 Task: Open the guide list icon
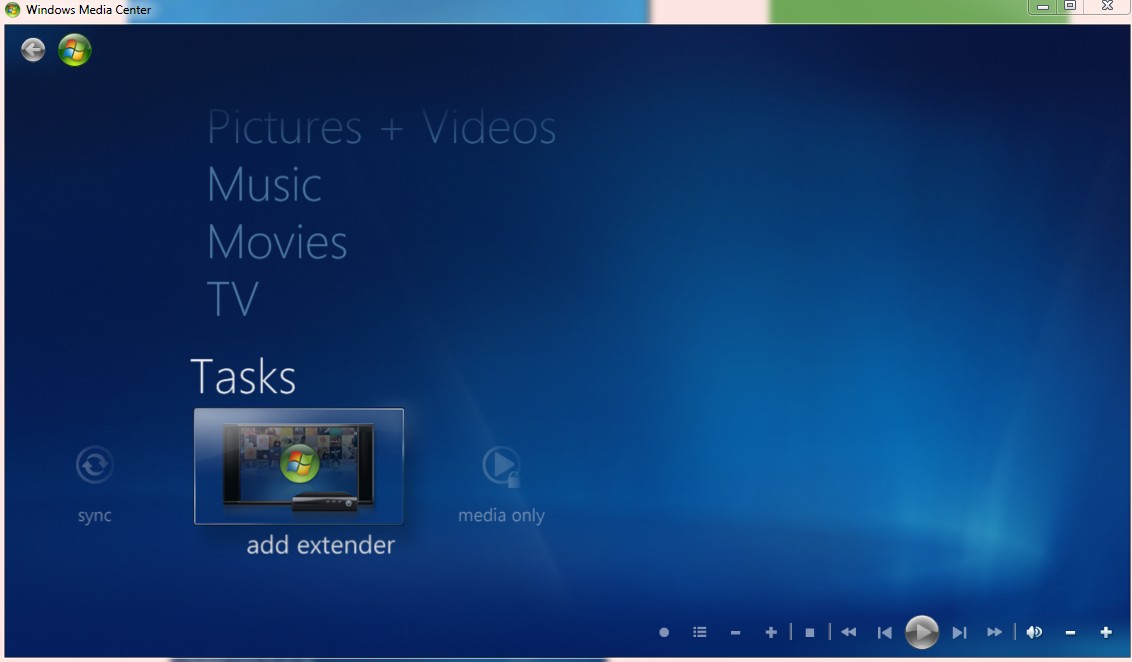(700, 632)
